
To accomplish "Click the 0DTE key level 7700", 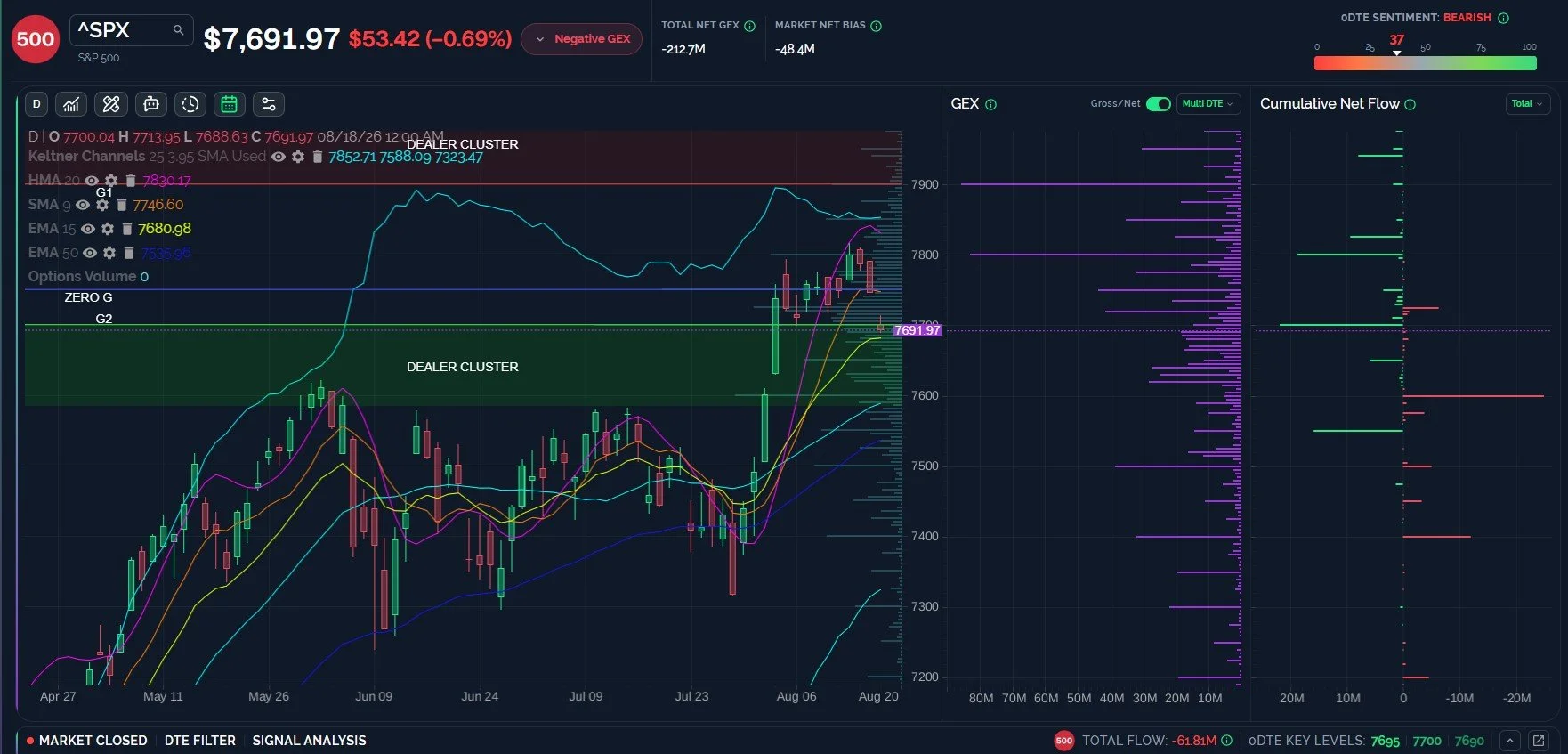I will coord(1427,741).
